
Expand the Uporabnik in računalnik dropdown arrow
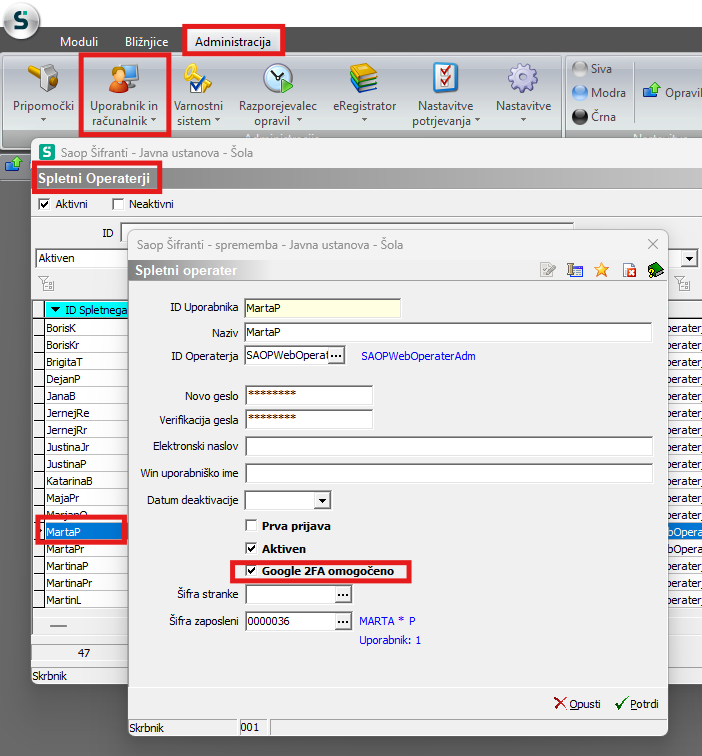(x=153, y=120)
